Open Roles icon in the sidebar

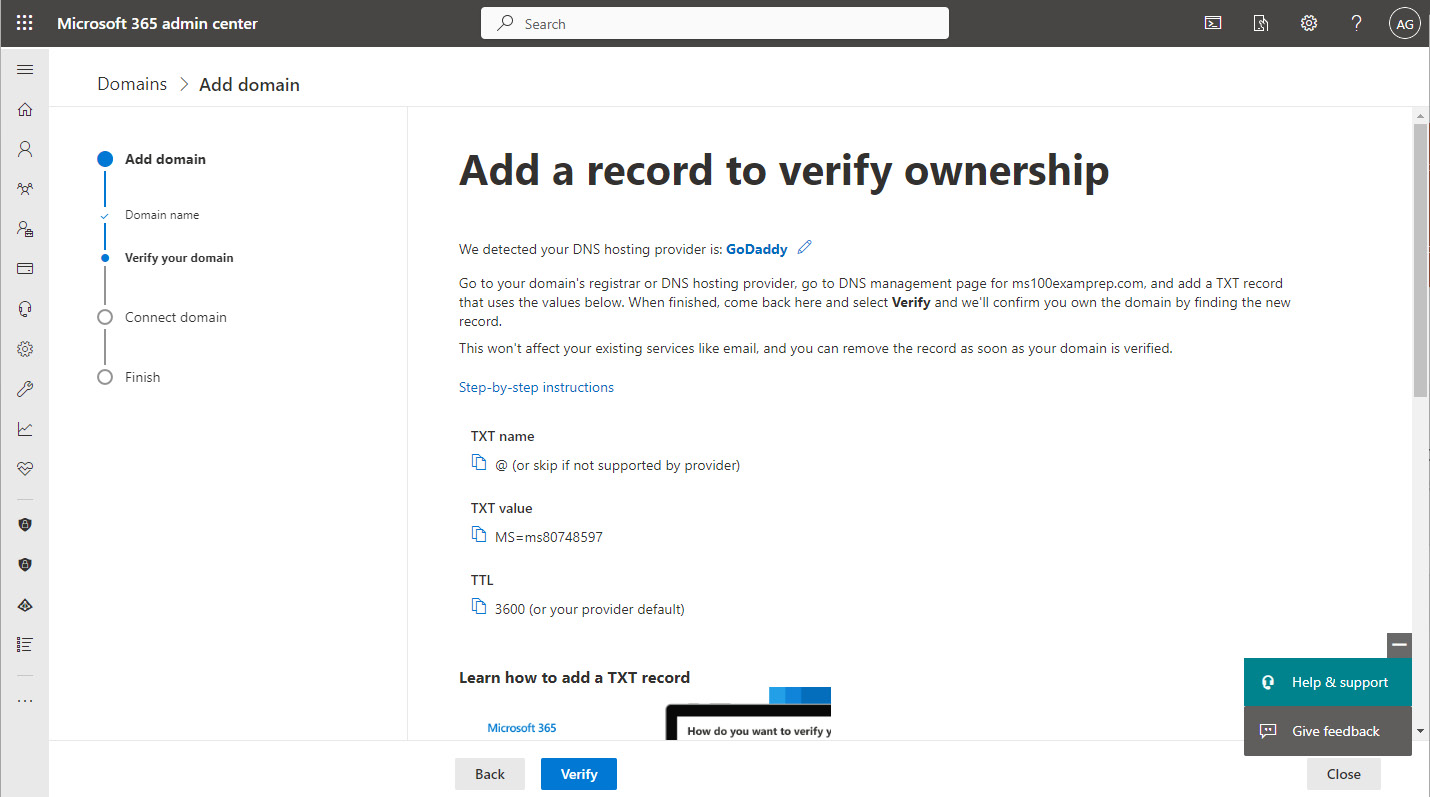(x=25, y=229)
